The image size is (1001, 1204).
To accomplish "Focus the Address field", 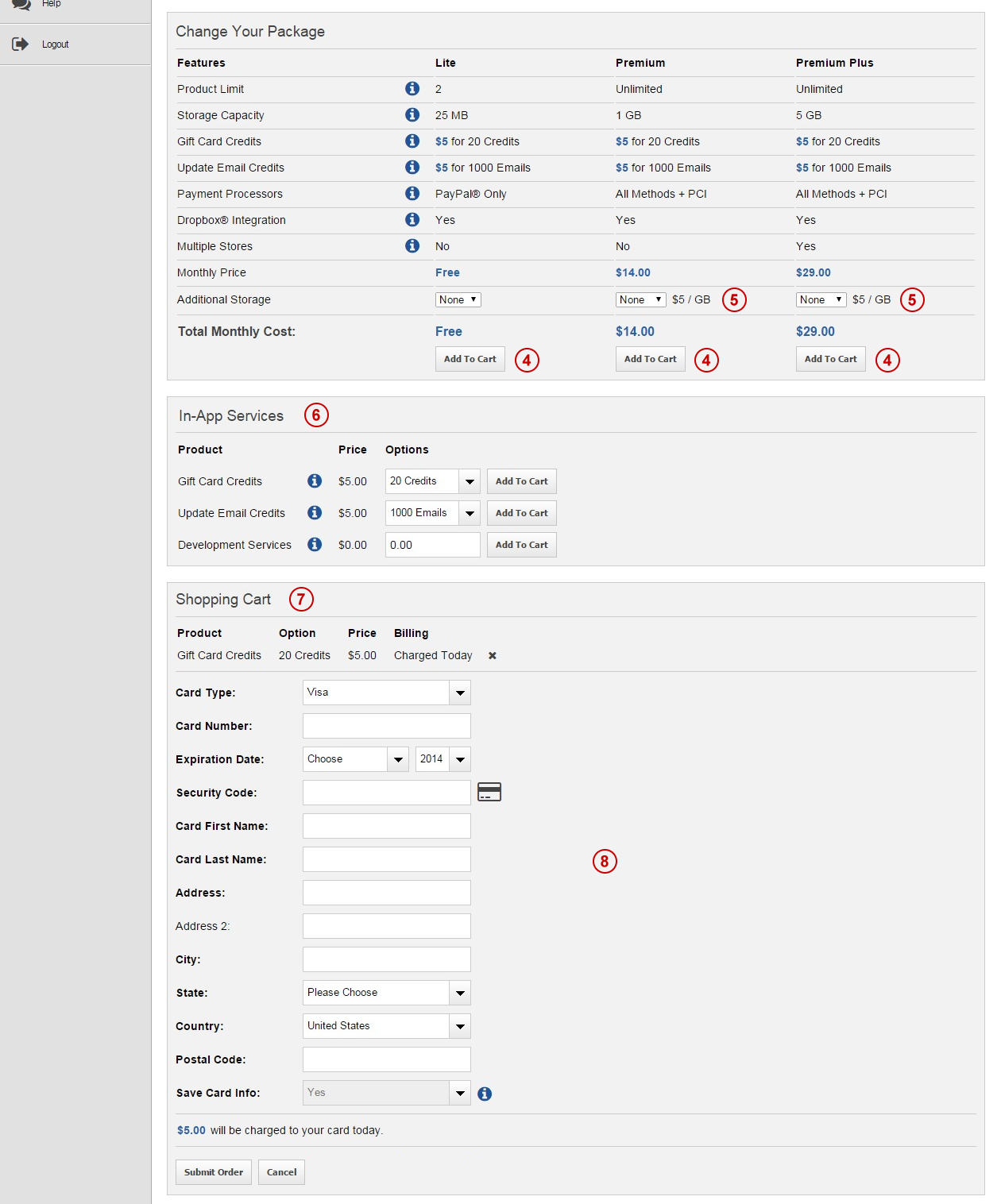I will (x=387, y=893).
